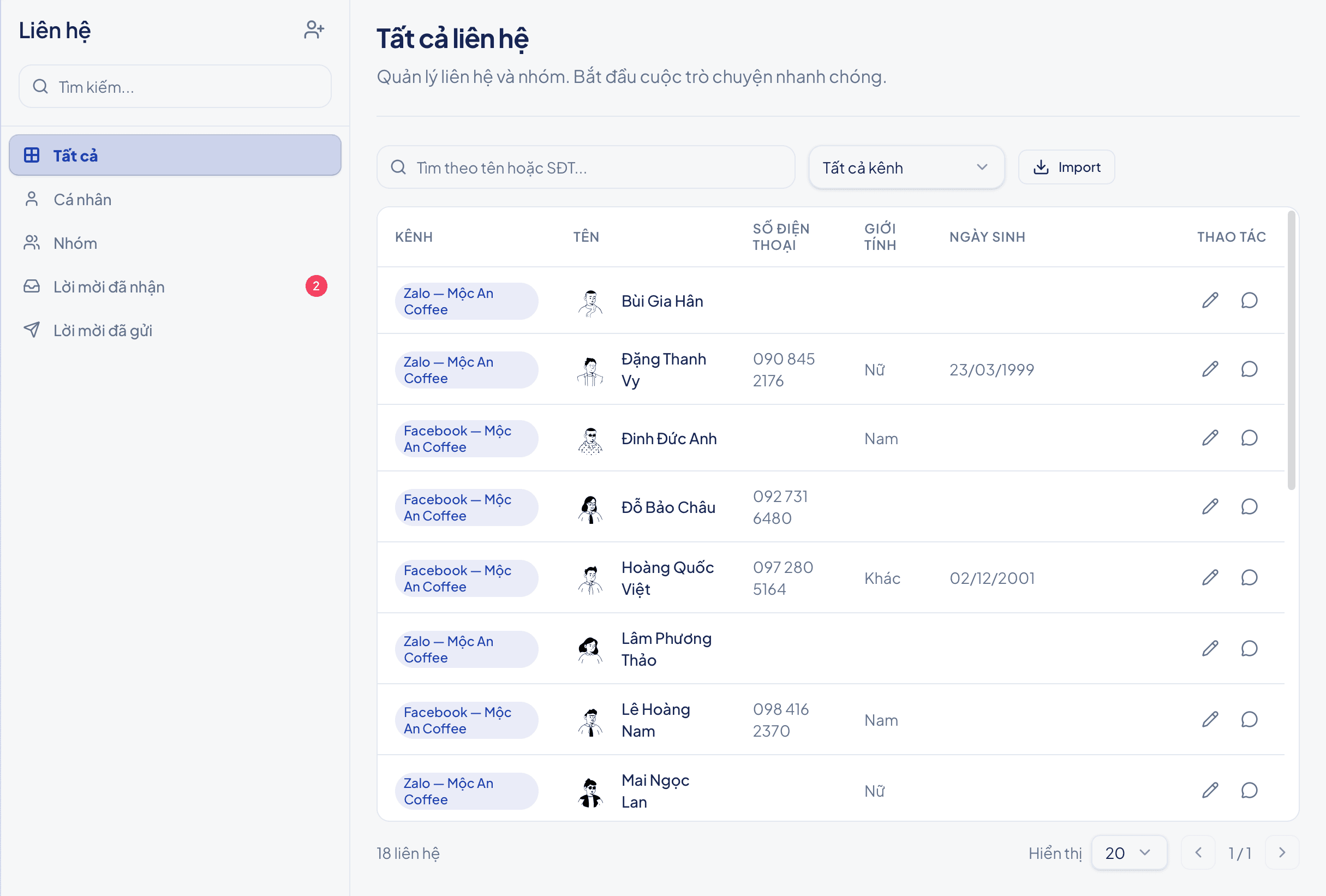Image resolution: width=1326 pixels, height=896 pixels.
Task: Edit Đỗ Bảo Châu contact
Action: tap(1210, 507)
